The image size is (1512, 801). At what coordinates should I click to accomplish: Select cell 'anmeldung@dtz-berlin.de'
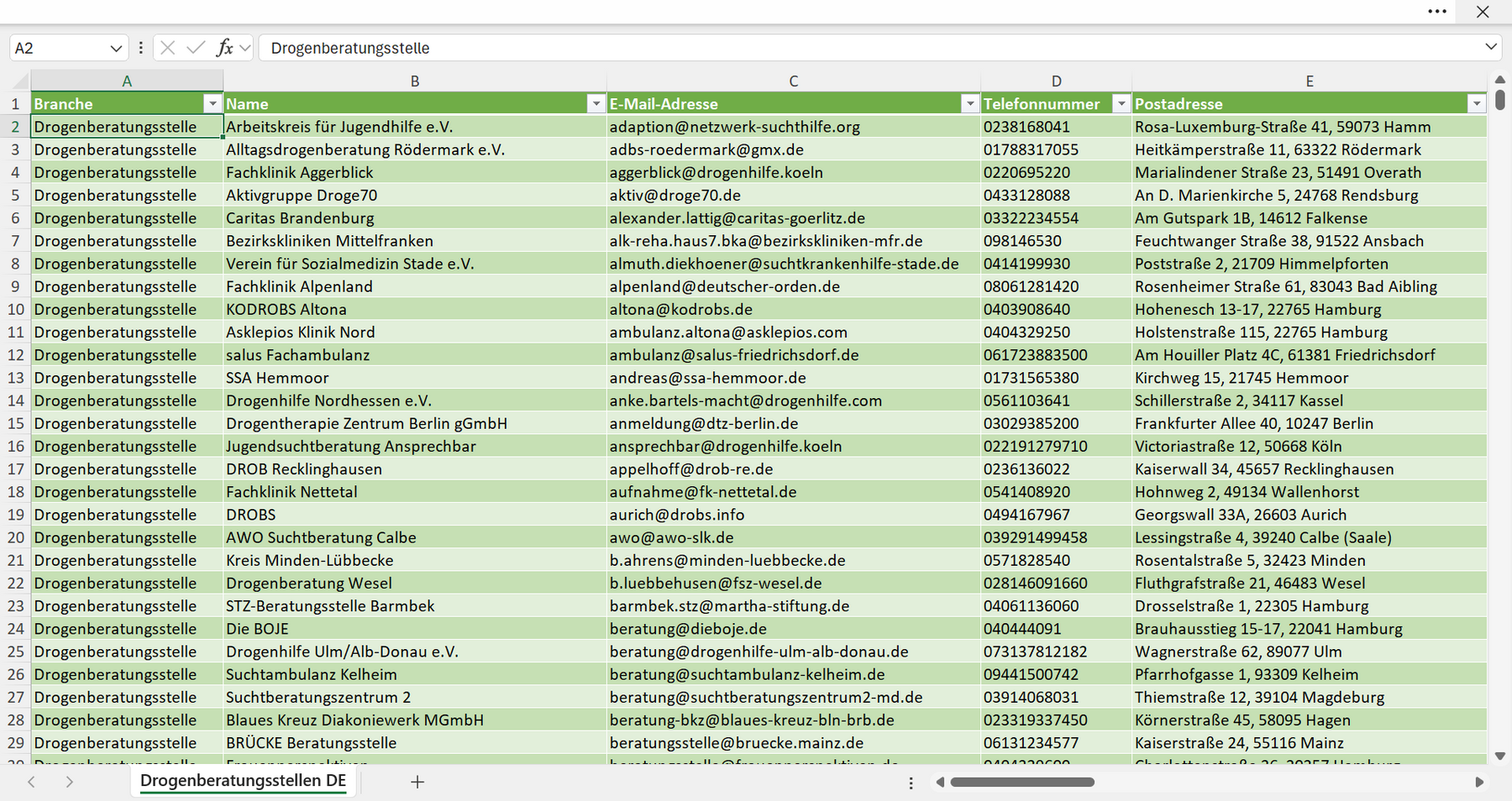pos(793,423)
